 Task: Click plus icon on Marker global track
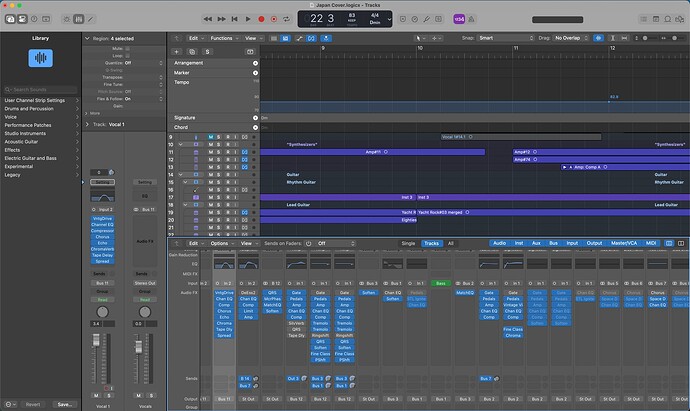(x=254, y=72)
